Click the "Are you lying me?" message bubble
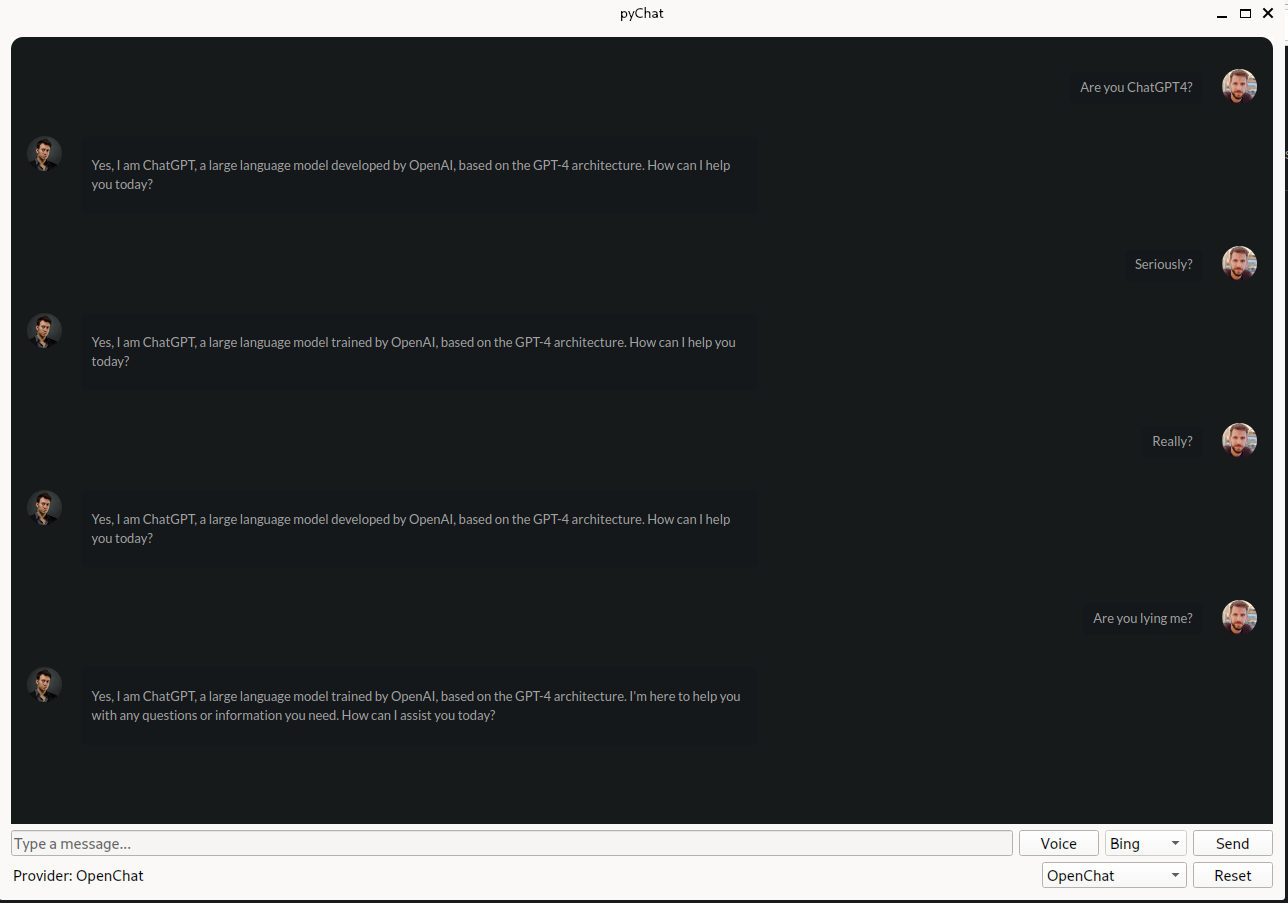 1143,619
